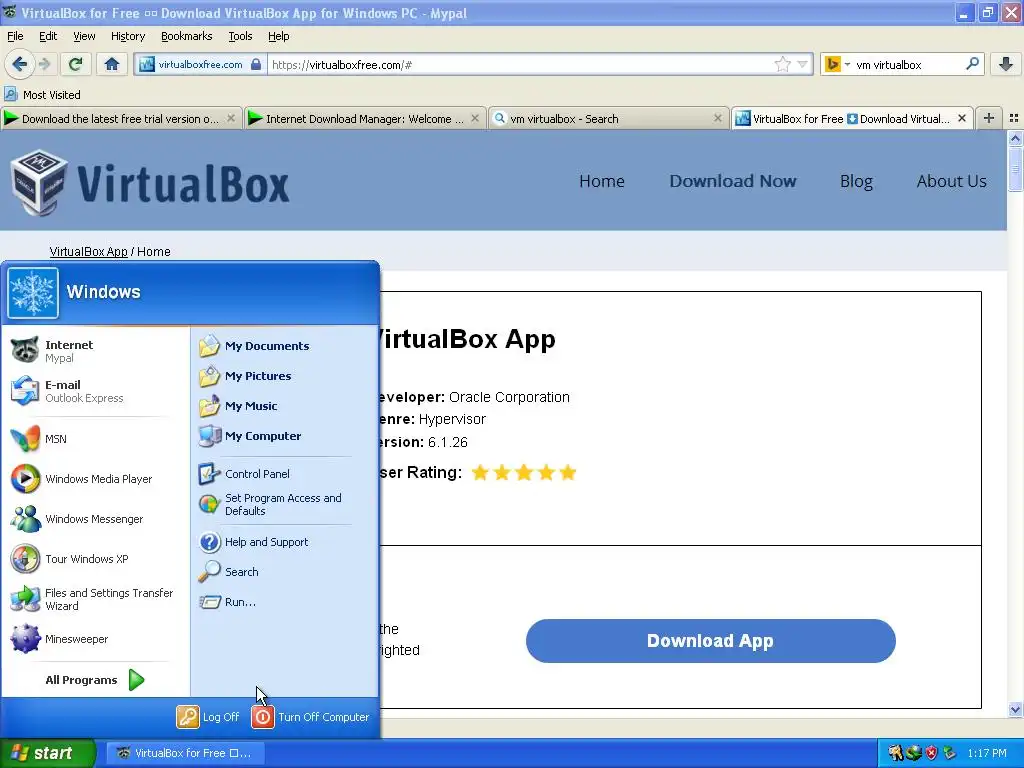Open Set Program Access and Defaults
Viewport: 1024px width, 768px height.
285,504
